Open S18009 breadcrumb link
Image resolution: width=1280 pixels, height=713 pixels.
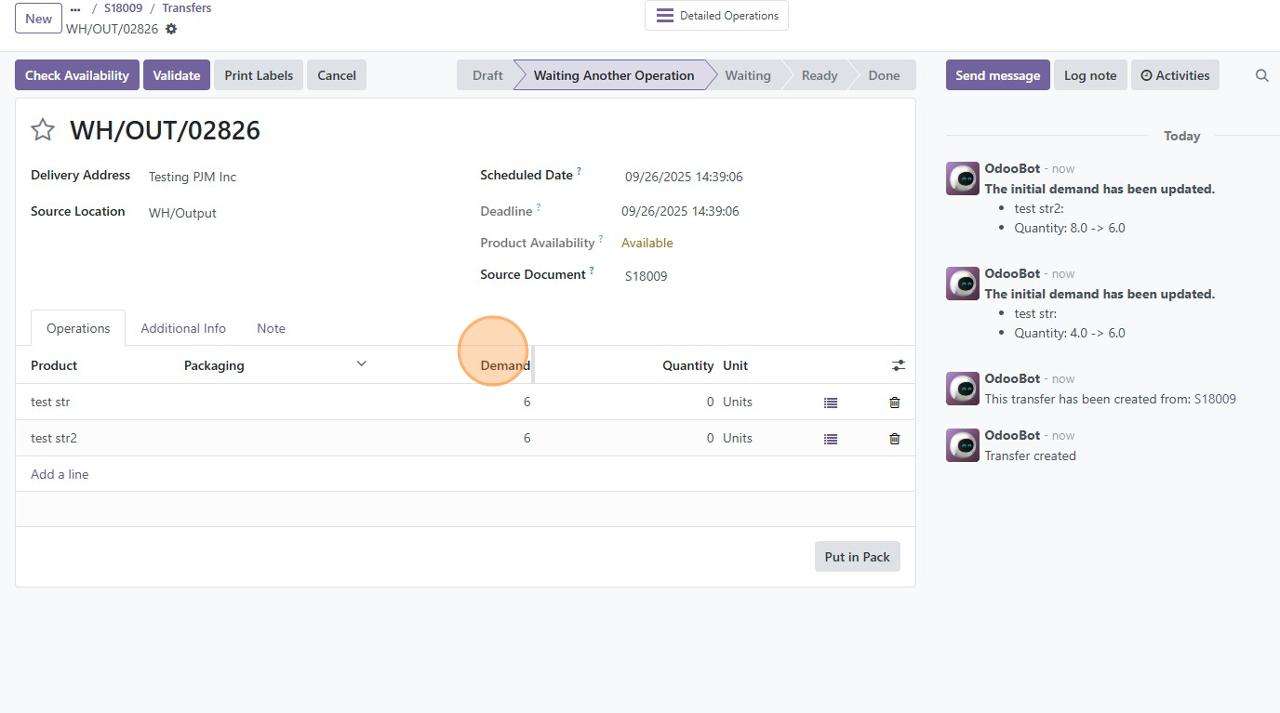[123, 8]
